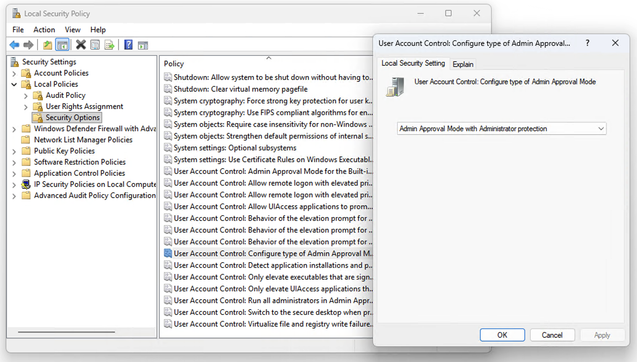
Task: Click the Apply button
Action: coord(602,335)
